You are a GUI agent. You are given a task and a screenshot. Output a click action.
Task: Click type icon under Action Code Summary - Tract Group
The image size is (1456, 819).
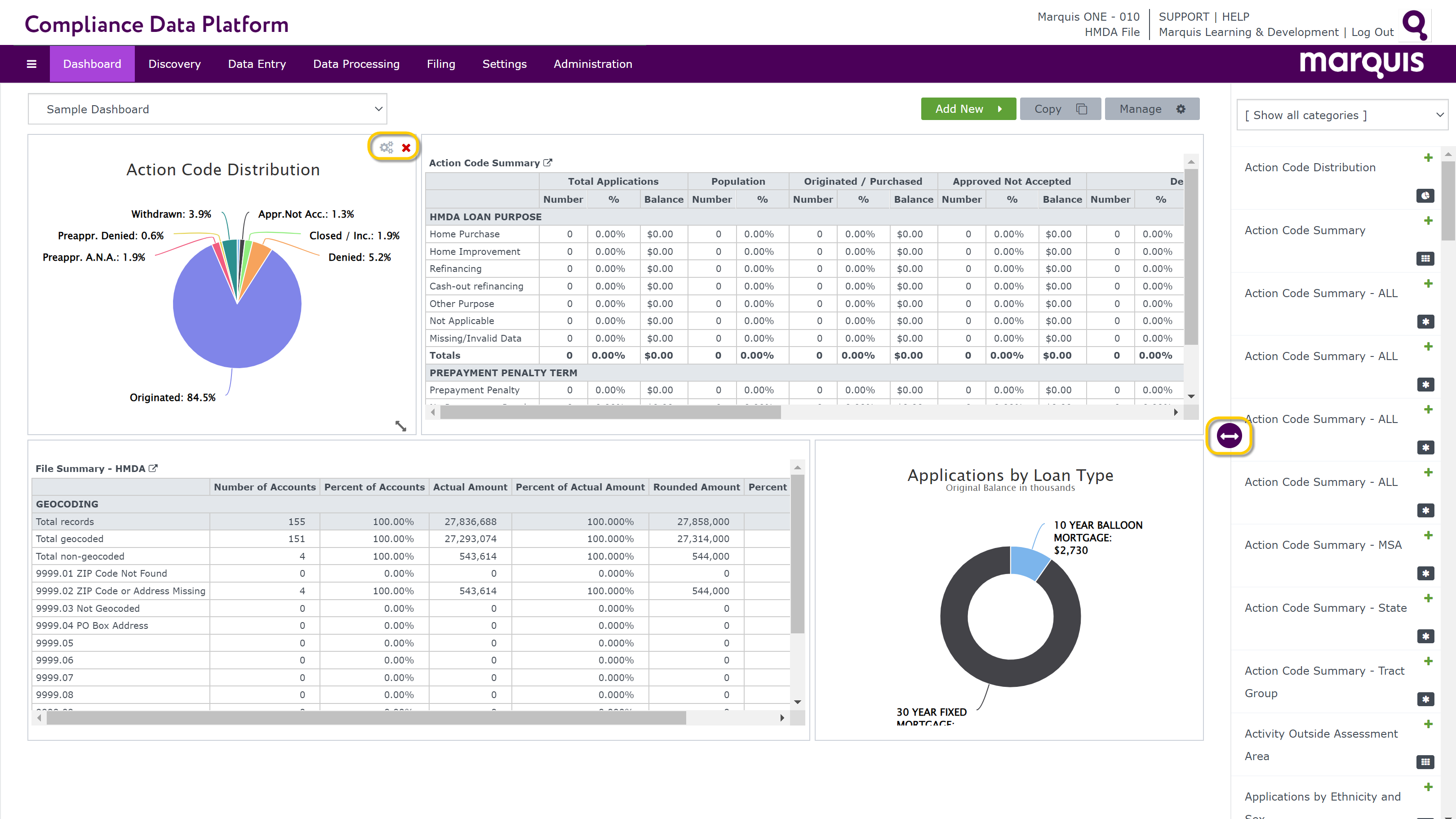coord(1425,699)
